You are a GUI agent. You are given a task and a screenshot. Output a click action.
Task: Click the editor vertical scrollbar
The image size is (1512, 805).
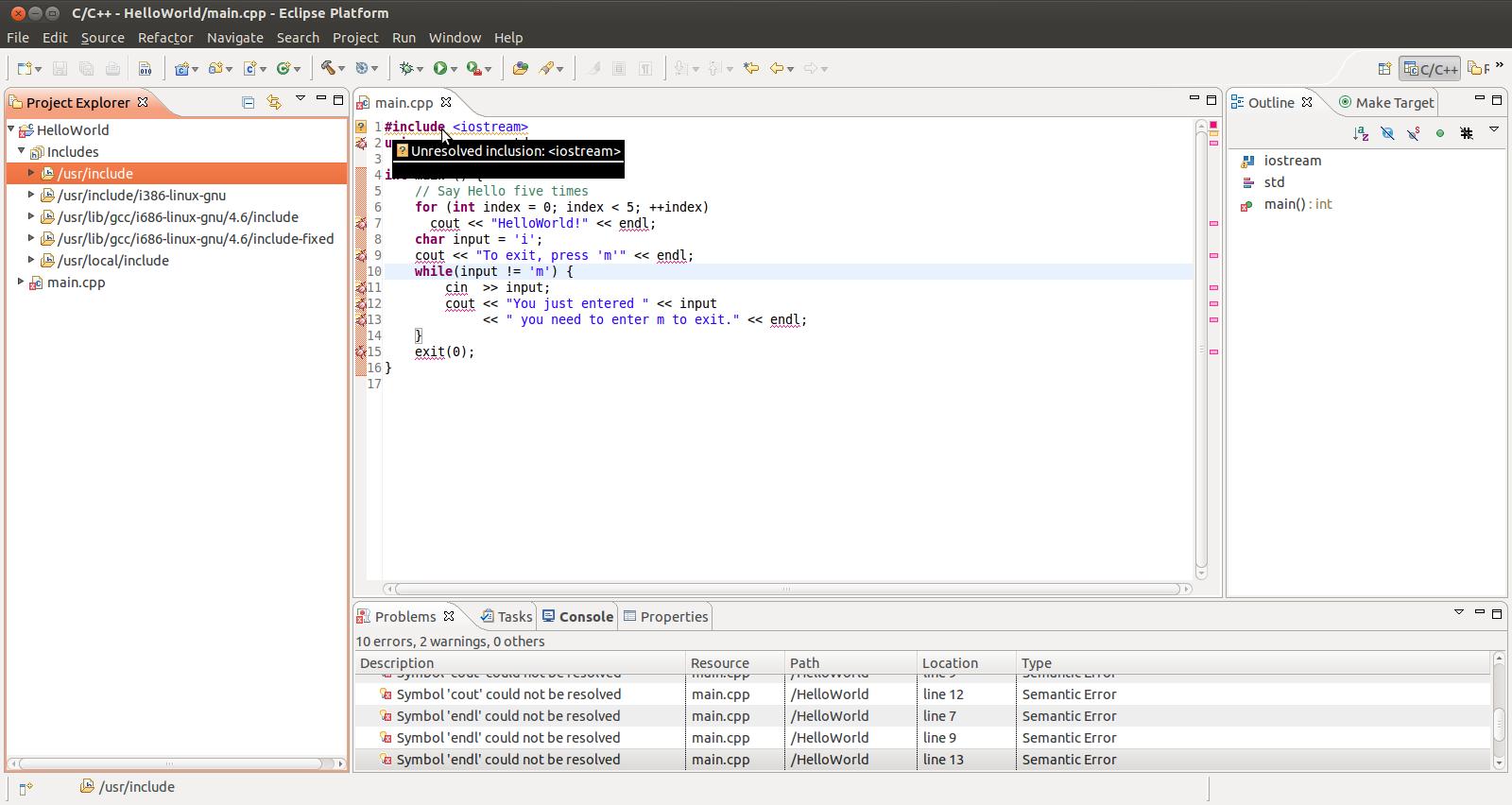pos(1201,350)
